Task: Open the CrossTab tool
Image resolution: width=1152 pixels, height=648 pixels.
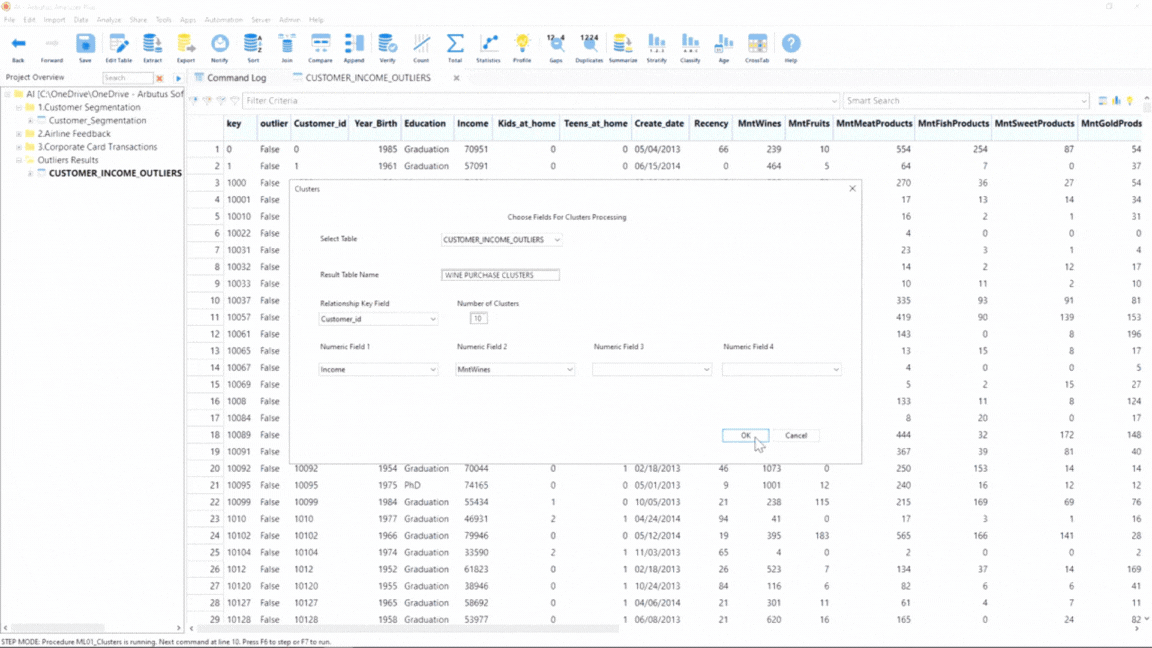Action: (x=757, y=44)
